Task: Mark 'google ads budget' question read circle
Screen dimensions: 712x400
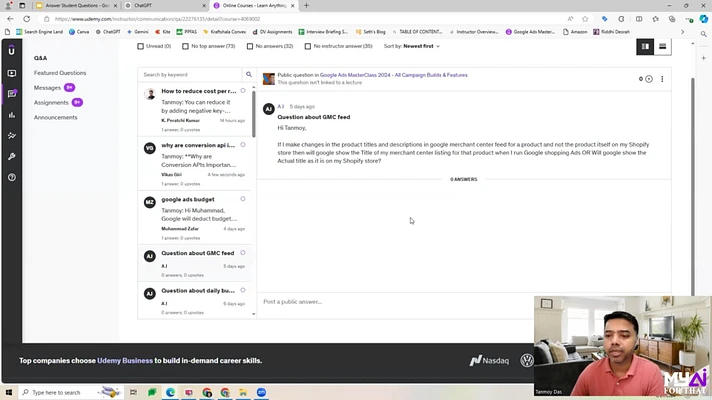Action: (243, 199)
